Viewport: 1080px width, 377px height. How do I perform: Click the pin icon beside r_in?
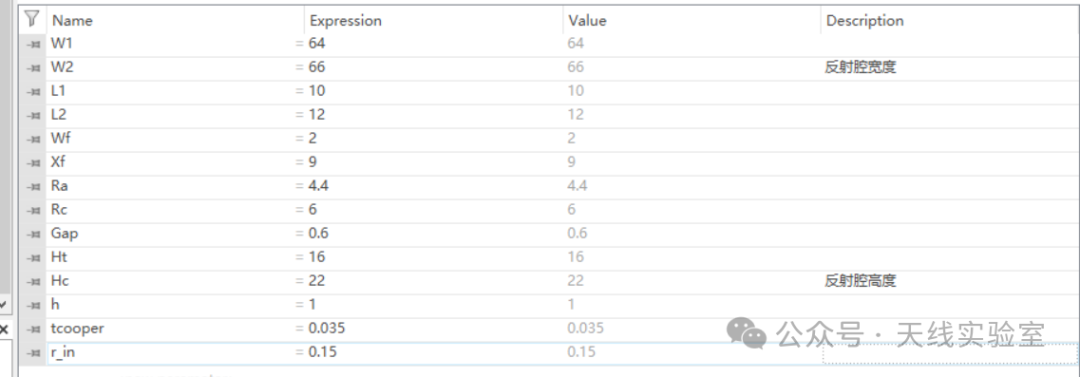tap(32, 353)
